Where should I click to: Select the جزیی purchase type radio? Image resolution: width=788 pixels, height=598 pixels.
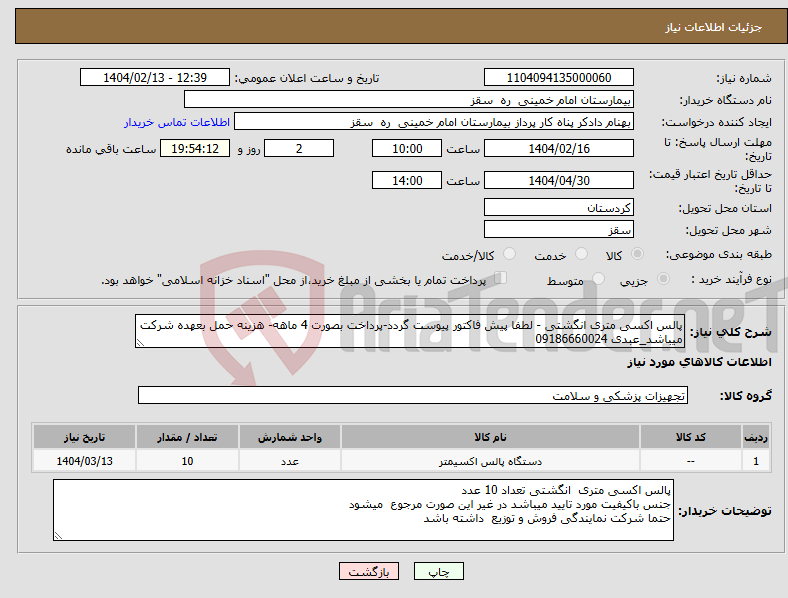click(x=663, y=279)
